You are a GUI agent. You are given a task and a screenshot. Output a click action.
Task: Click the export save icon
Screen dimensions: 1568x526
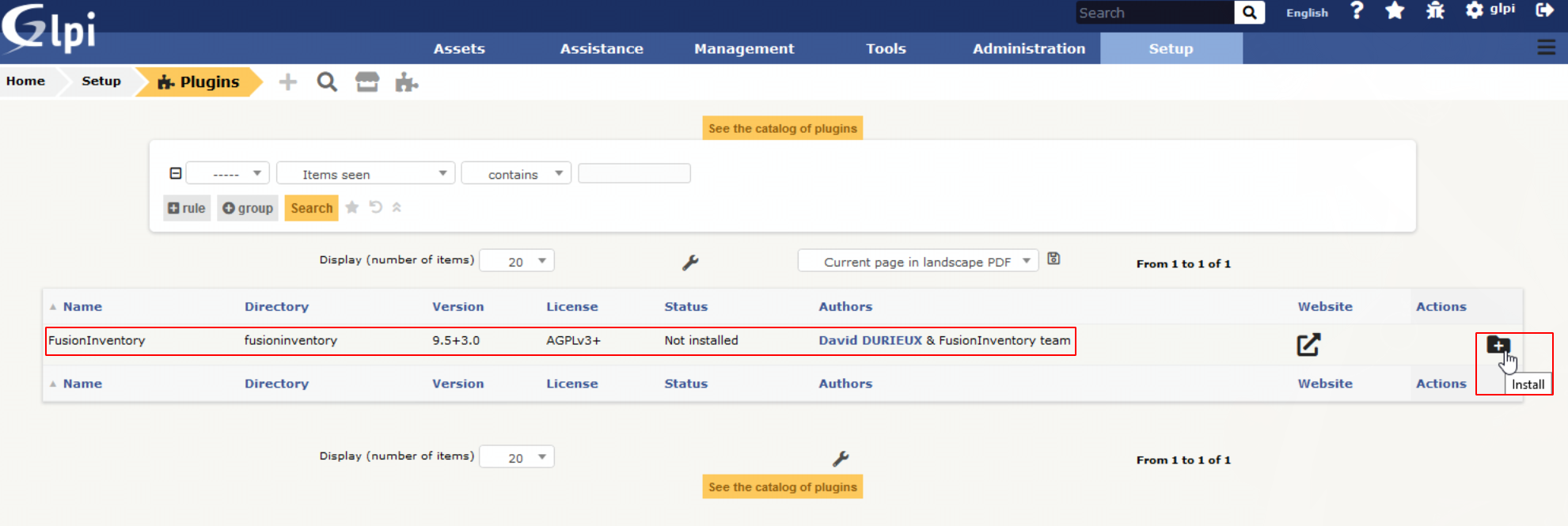[x=1054, y=259]
